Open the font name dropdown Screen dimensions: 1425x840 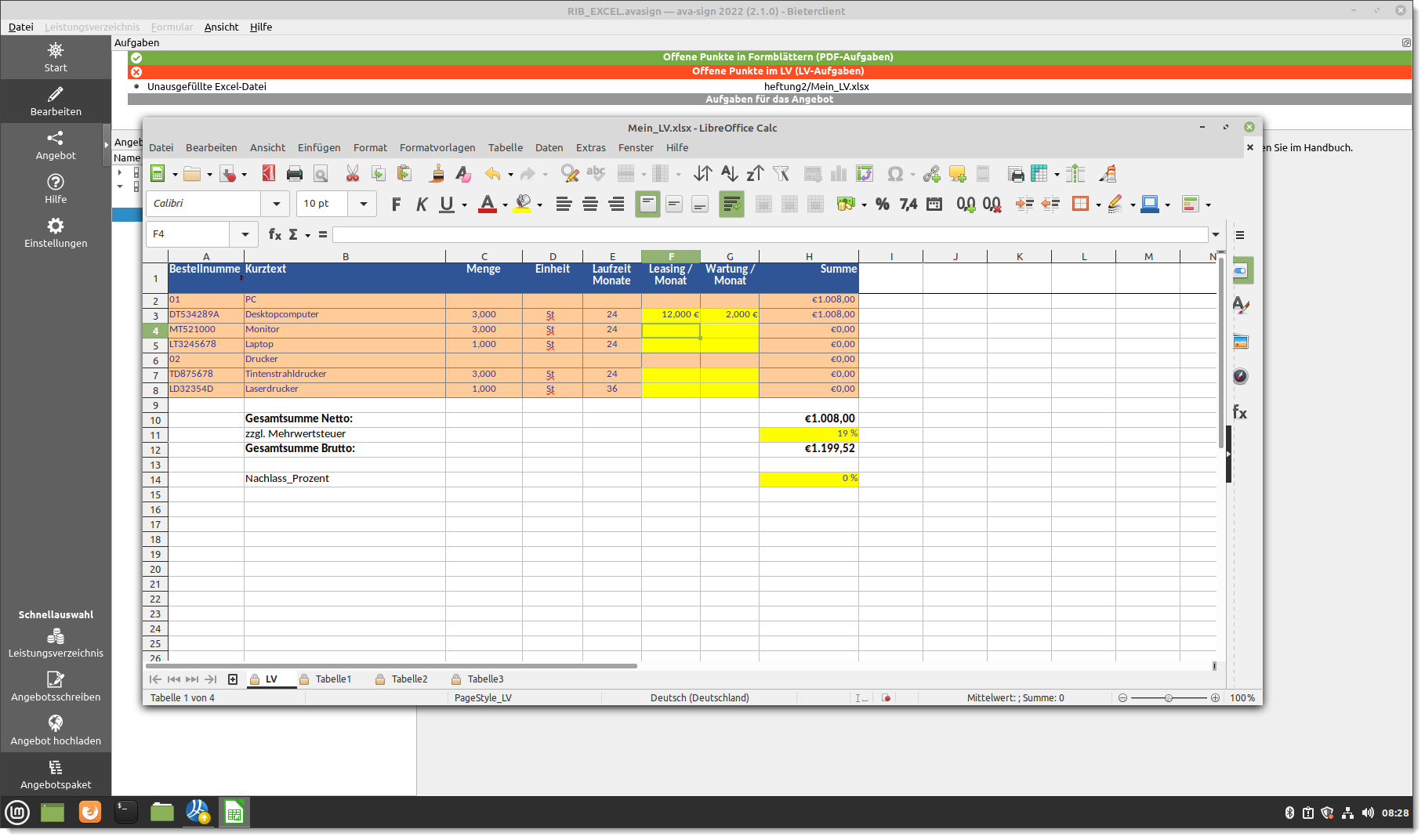tap(275, 204)
